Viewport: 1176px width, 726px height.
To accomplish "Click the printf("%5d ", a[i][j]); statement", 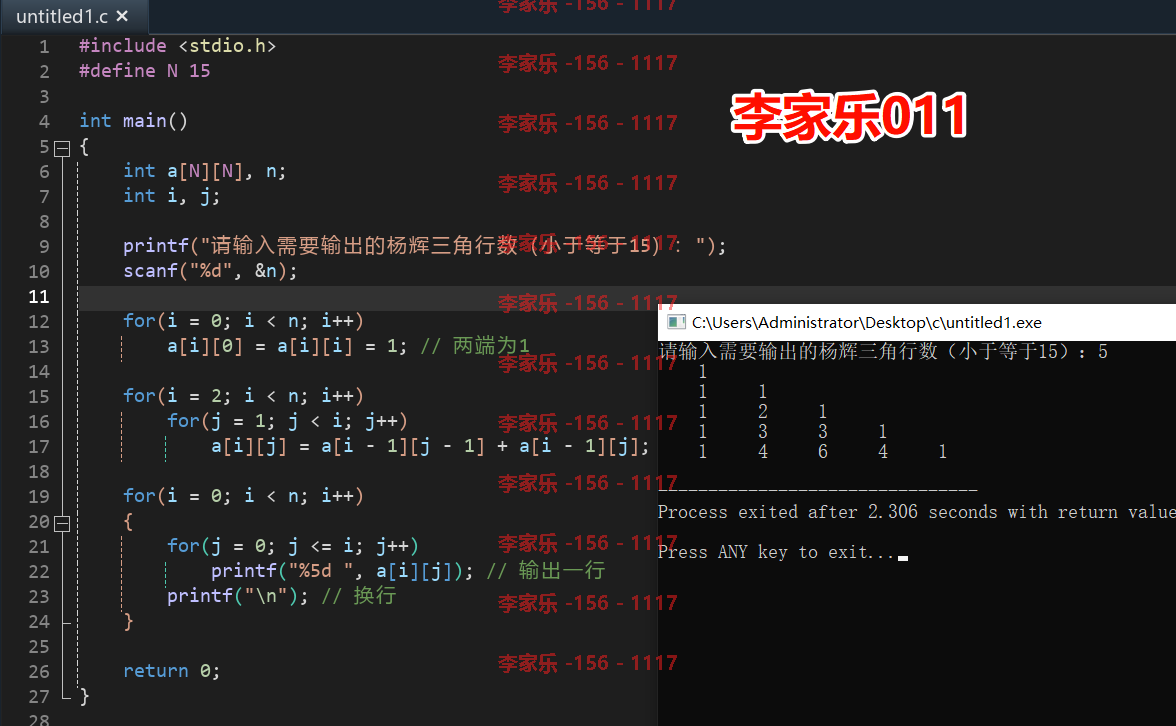I will pyautogui.click(x=342, y=571).
